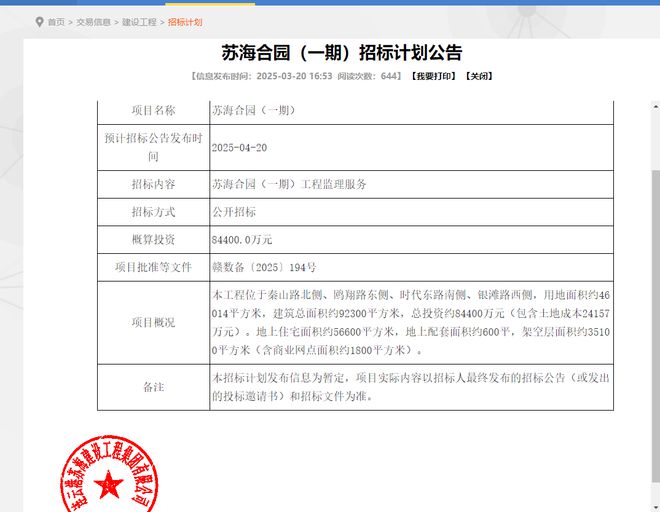
Task: Click the 关闭 close link
Action: point(479,76)
